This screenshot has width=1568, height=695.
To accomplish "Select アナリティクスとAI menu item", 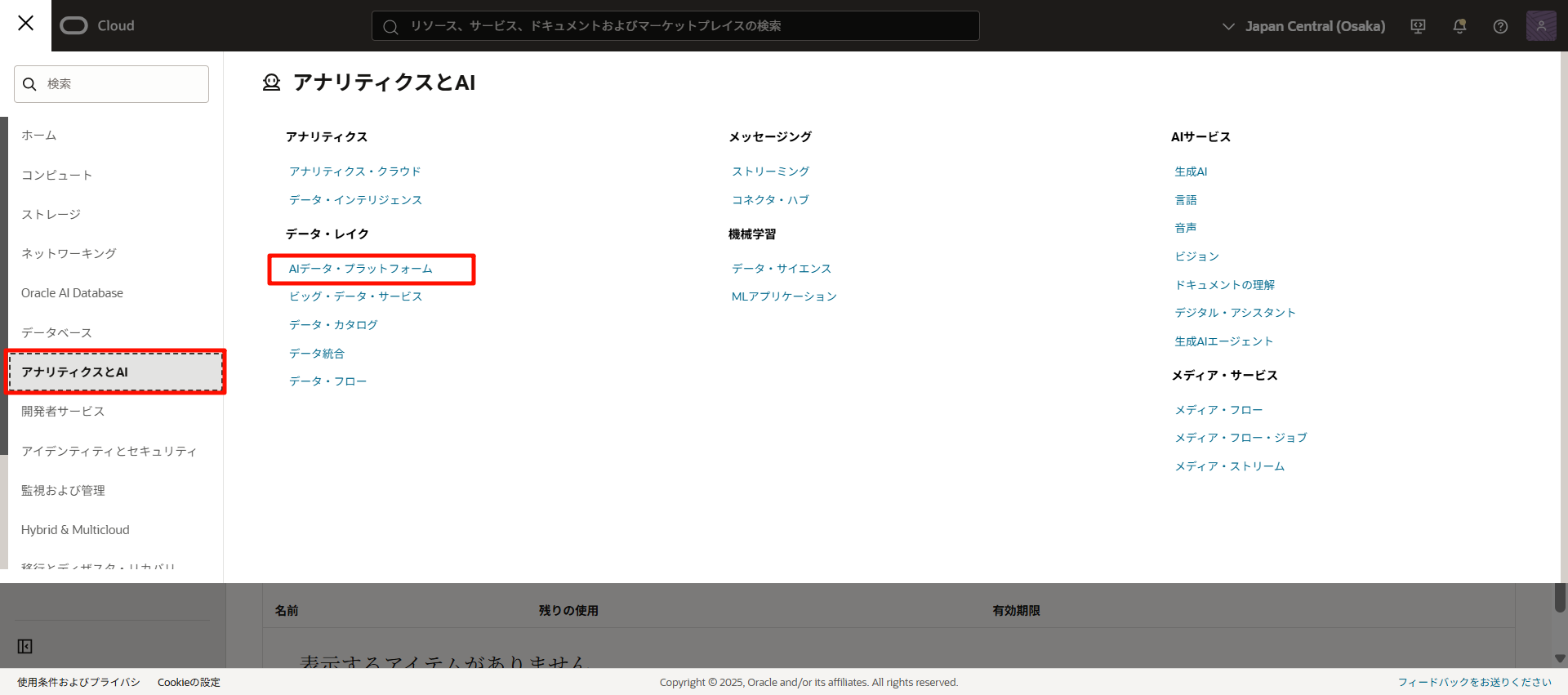I will [115, 372].
